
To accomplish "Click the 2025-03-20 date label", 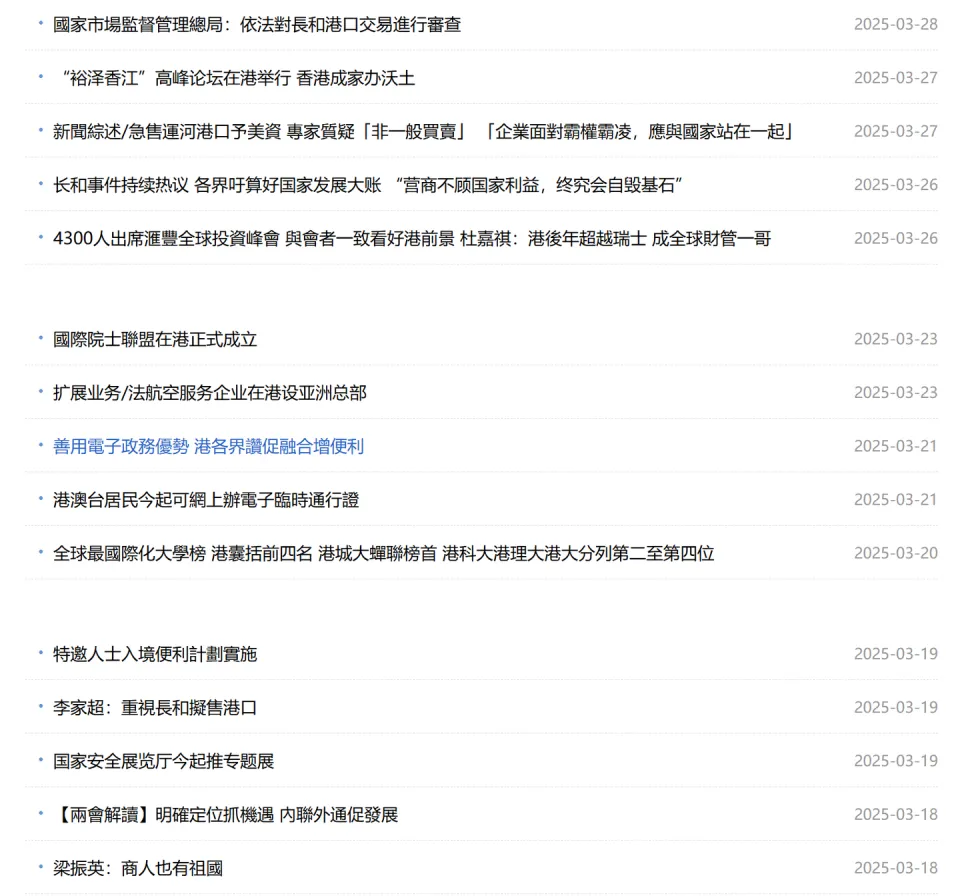I will pos(895,553).
